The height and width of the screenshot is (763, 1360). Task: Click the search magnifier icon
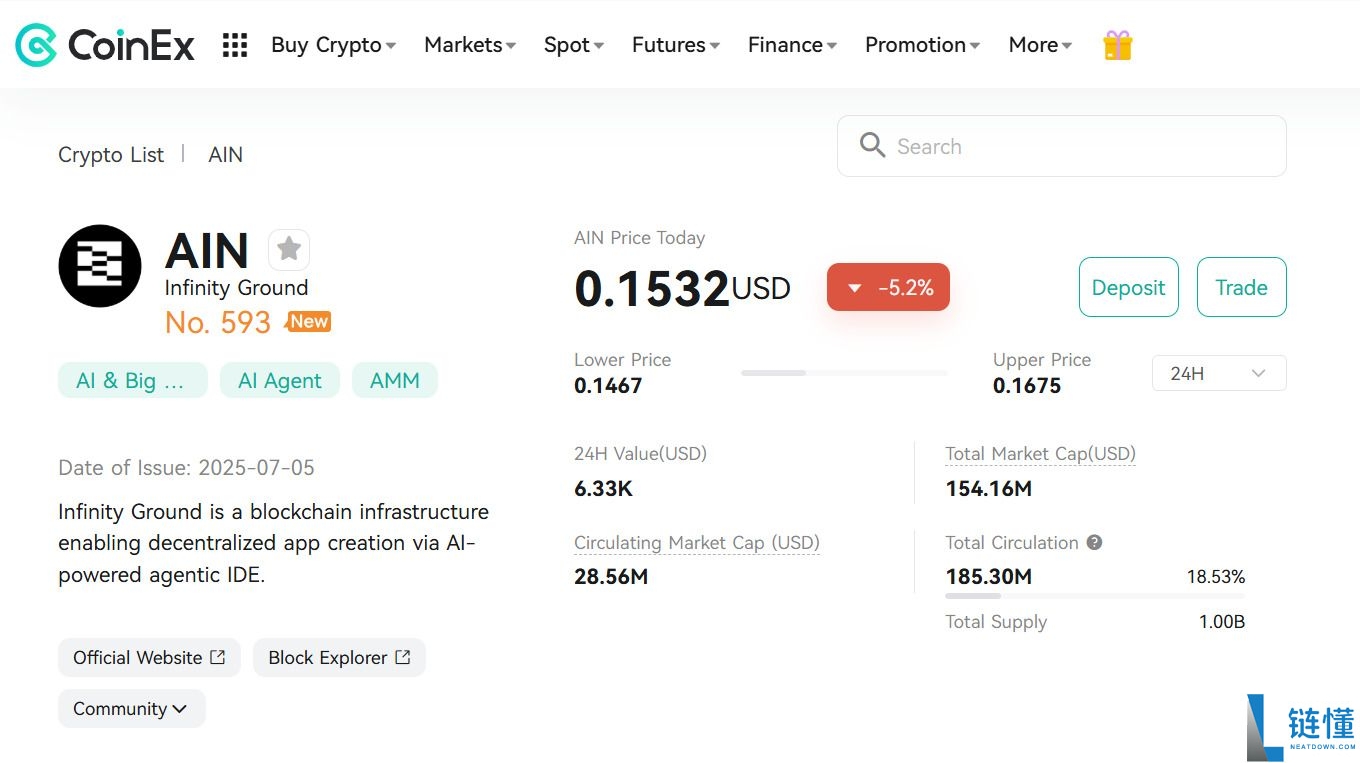tap(872, 146)
